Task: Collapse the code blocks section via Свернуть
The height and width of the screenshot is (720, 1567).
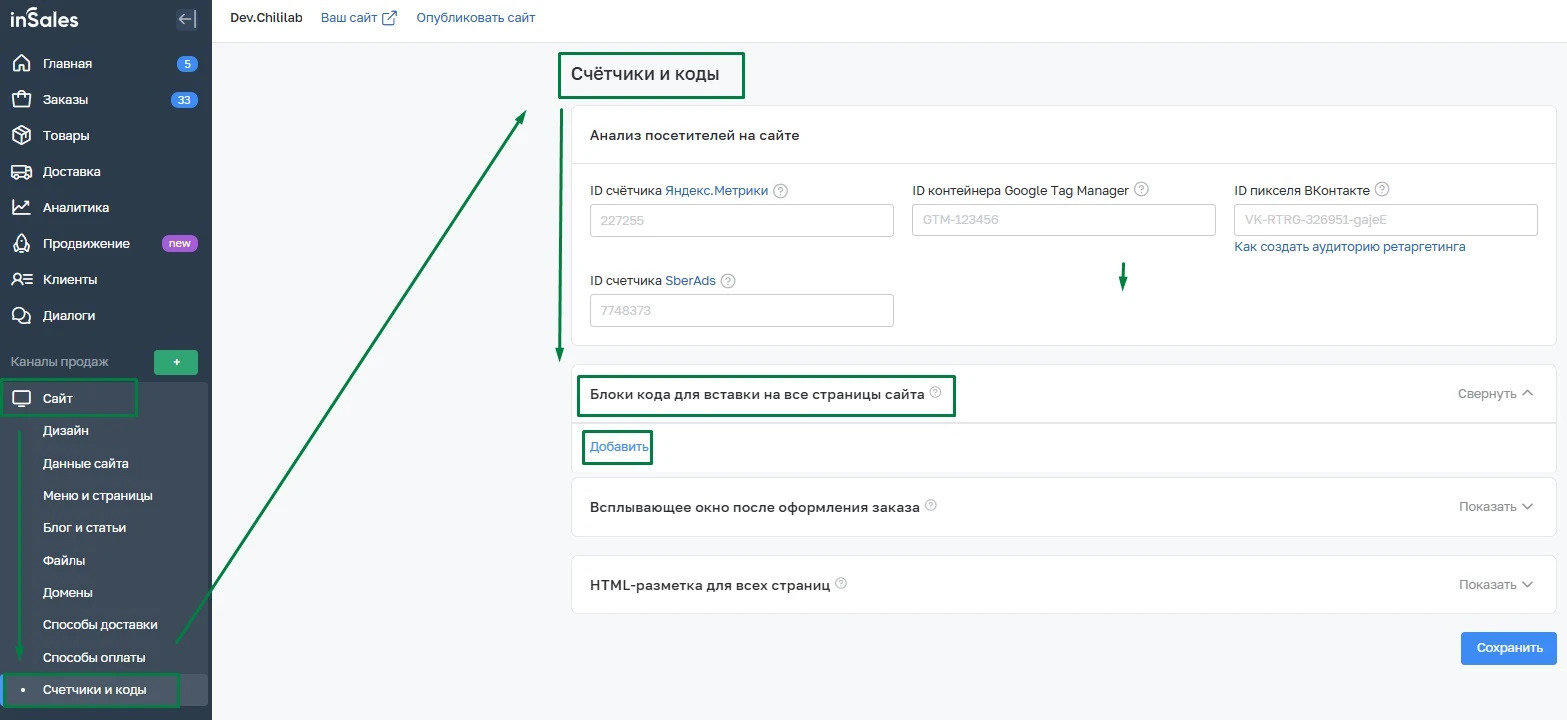Action: 1495,394
